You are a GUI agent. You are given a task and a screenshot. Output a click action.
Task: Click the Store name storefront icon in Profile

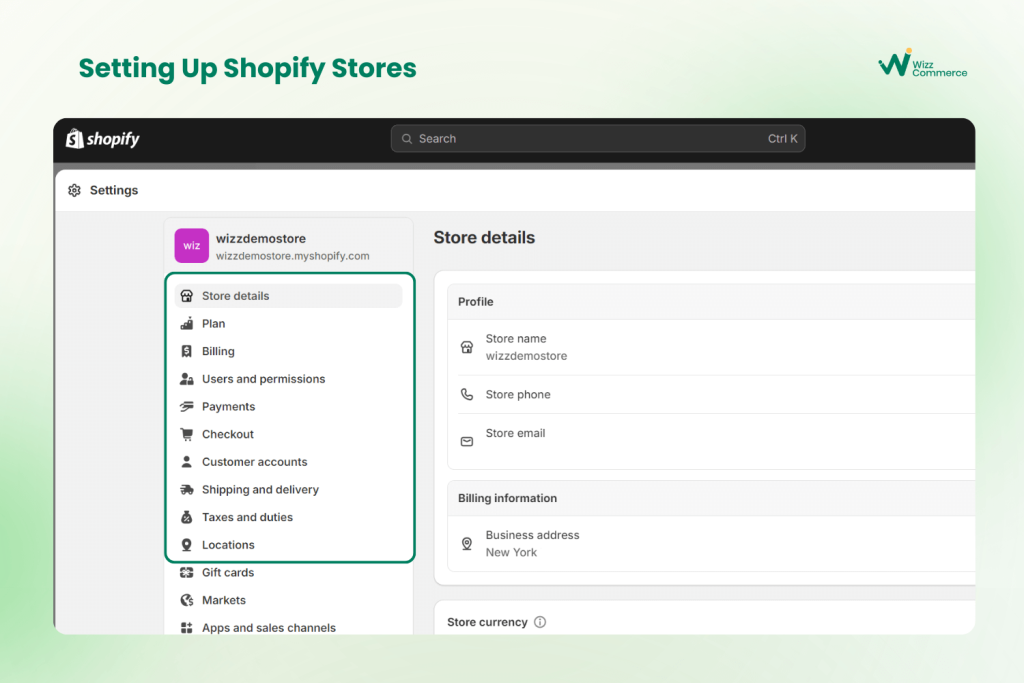click(x=467, y=347)
